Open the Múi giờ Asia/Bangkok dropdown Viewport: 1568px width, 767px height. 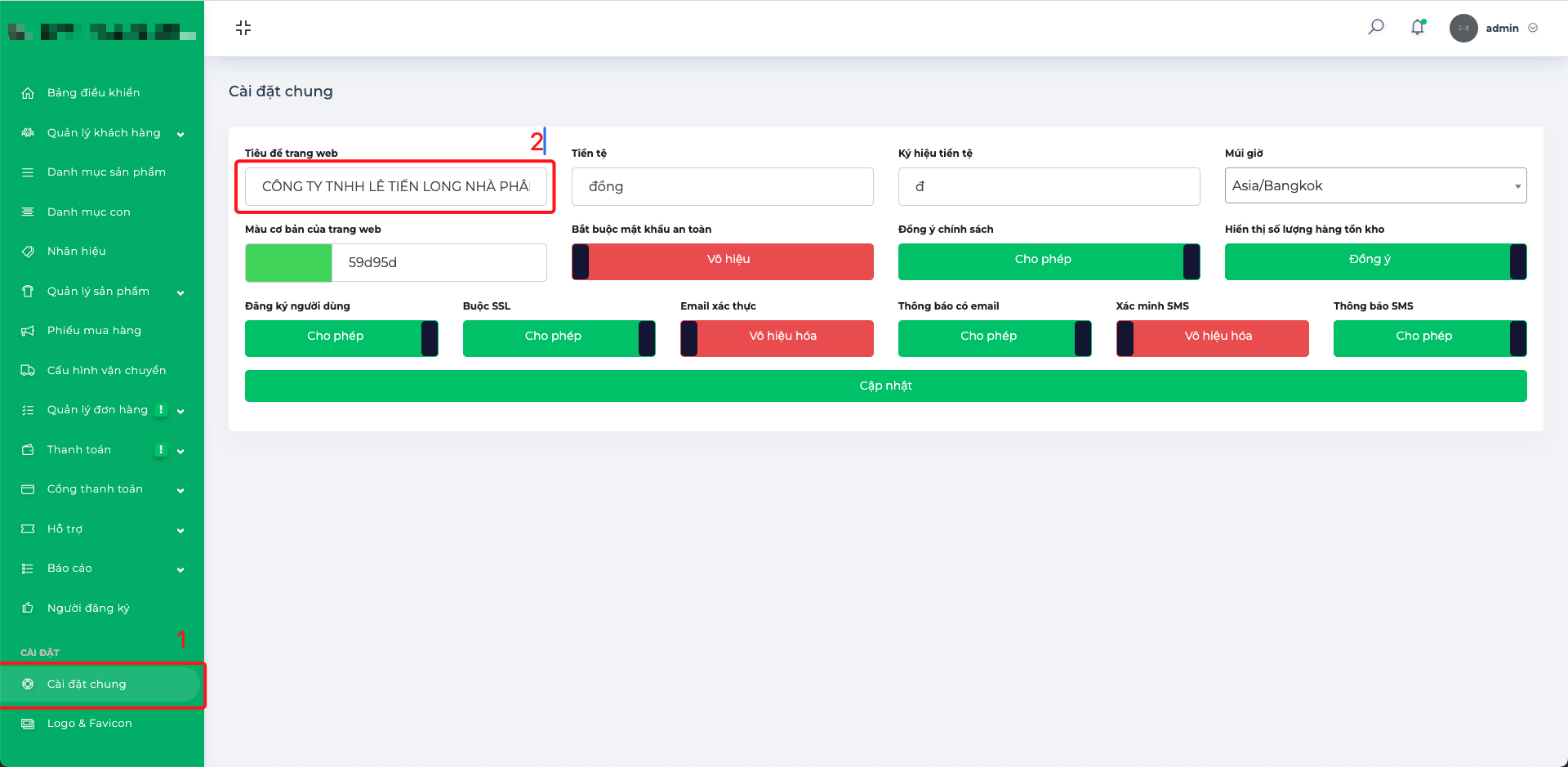1376,185
